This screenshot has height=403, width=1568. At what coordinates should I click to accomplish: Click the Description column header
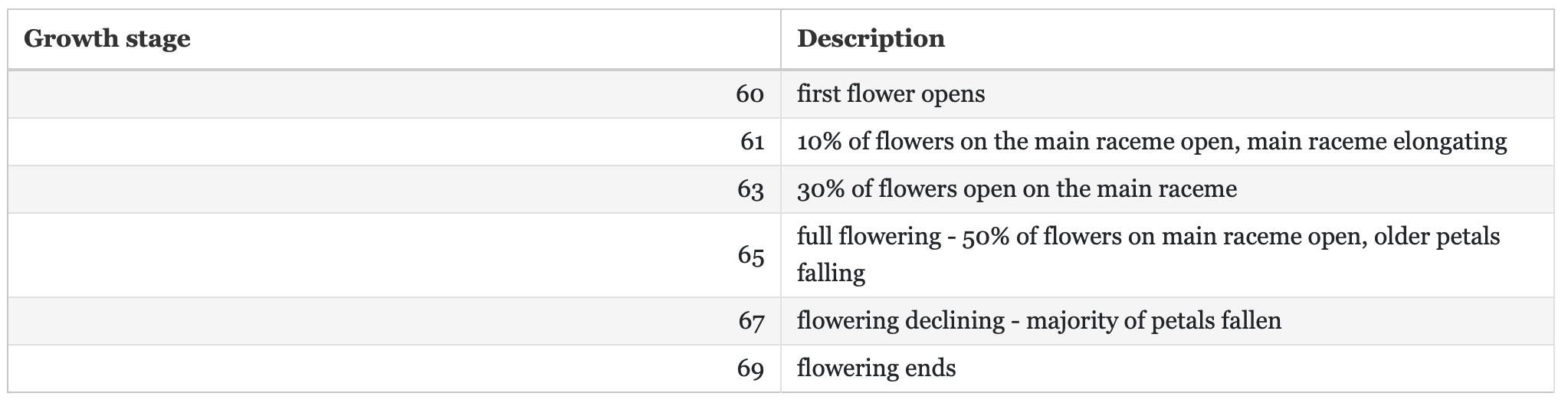coord(871,39)
